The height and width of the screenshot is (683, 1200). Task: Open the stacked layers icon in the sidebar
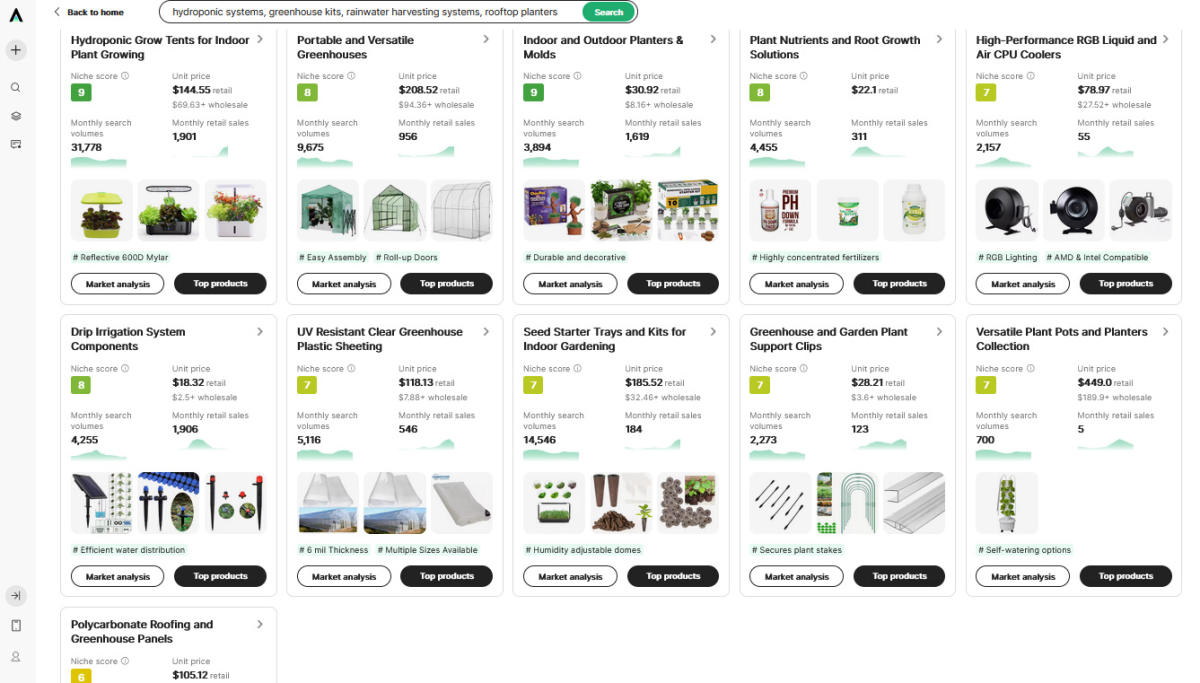click(16, 116)
